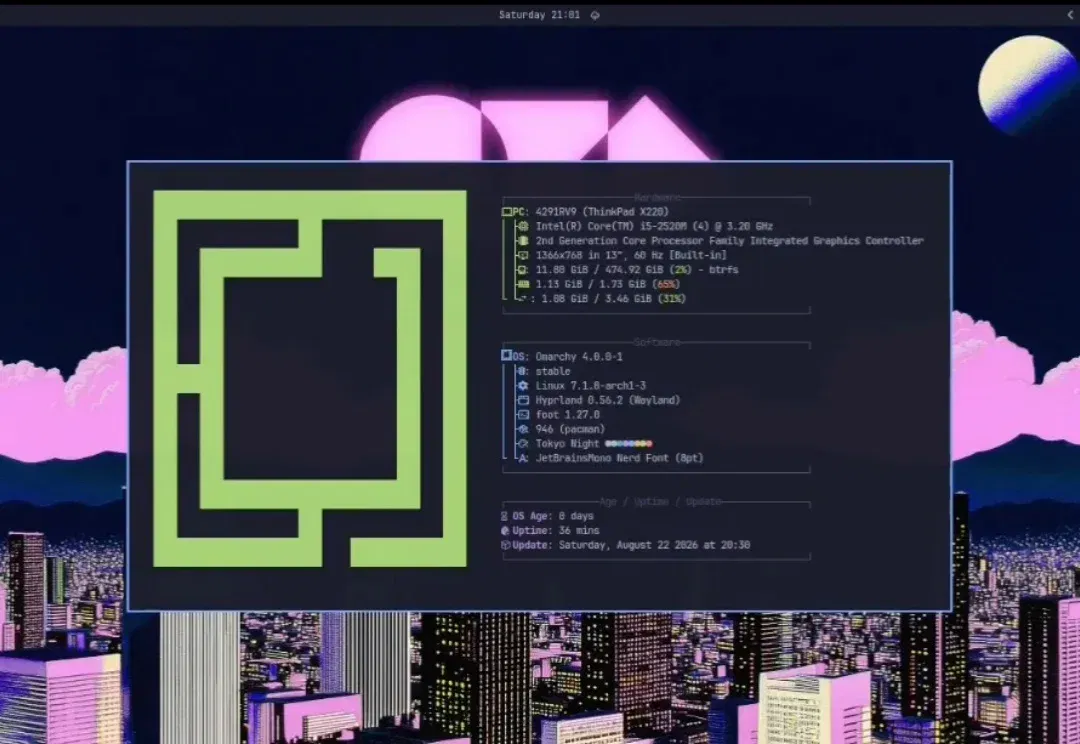Select the text "(pacman)"

coord(582,428)
